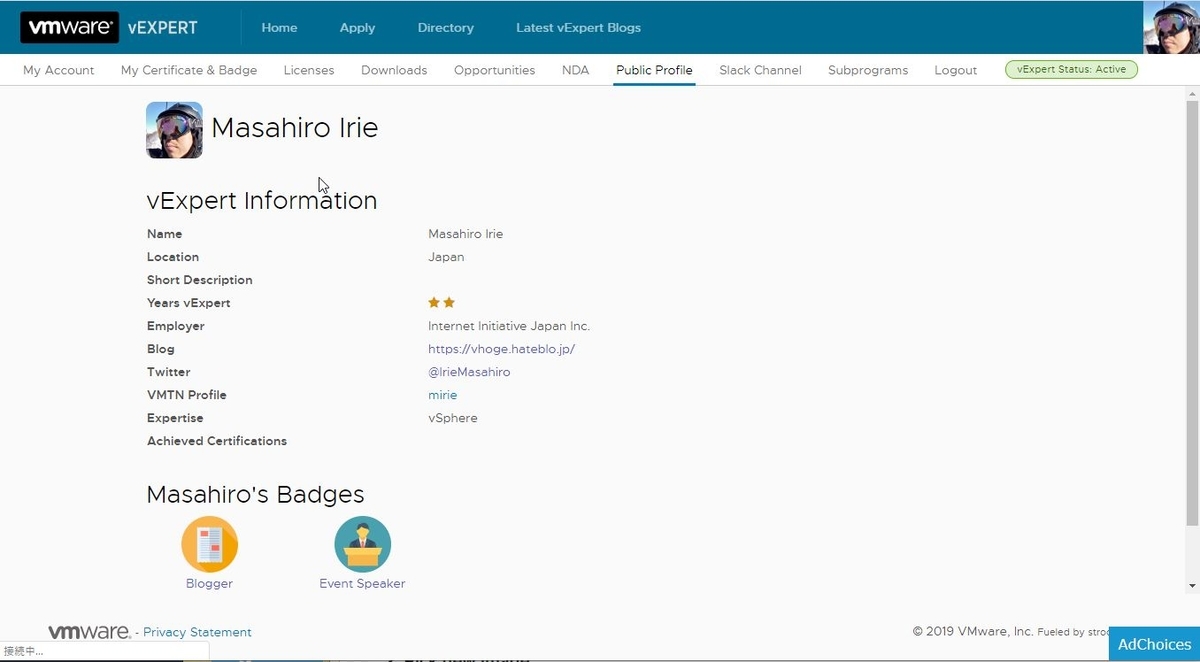Open the blog link vhoge.hateblo.jp
This screenshot has width=1200, height=662.
(501, 349)
